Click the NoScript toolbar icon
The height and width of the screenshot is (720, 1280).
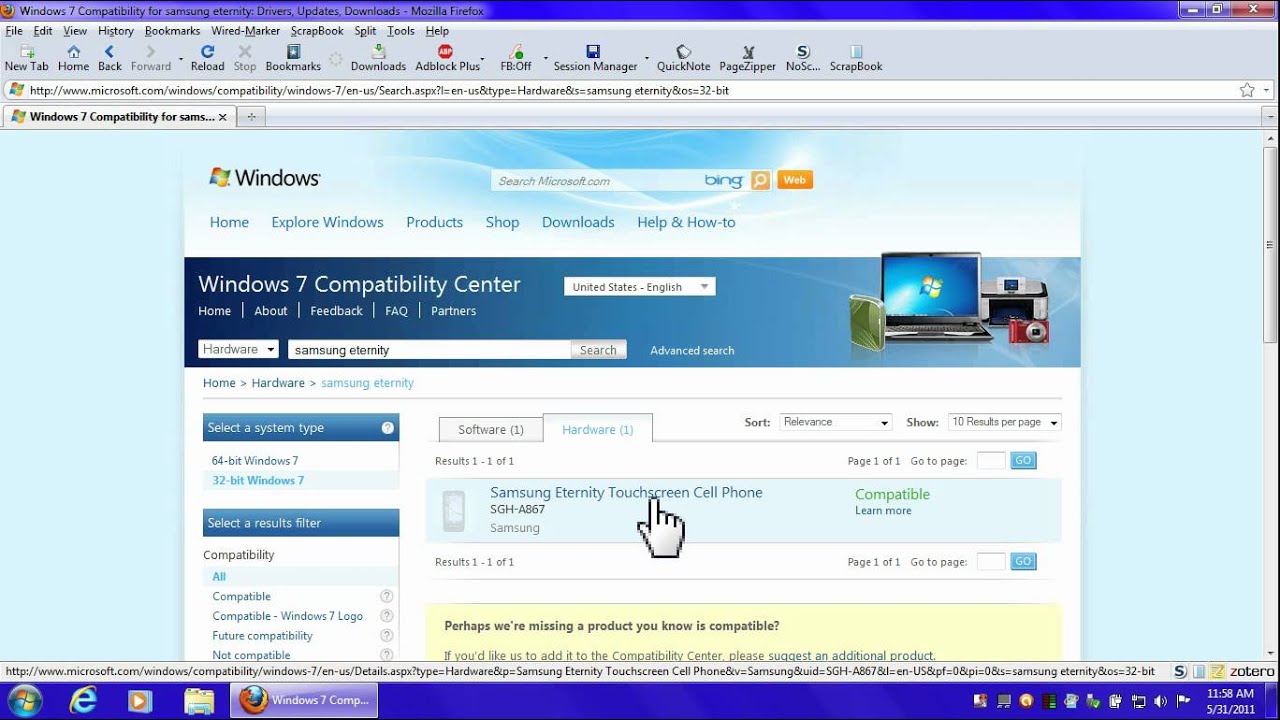coord(802,58)
